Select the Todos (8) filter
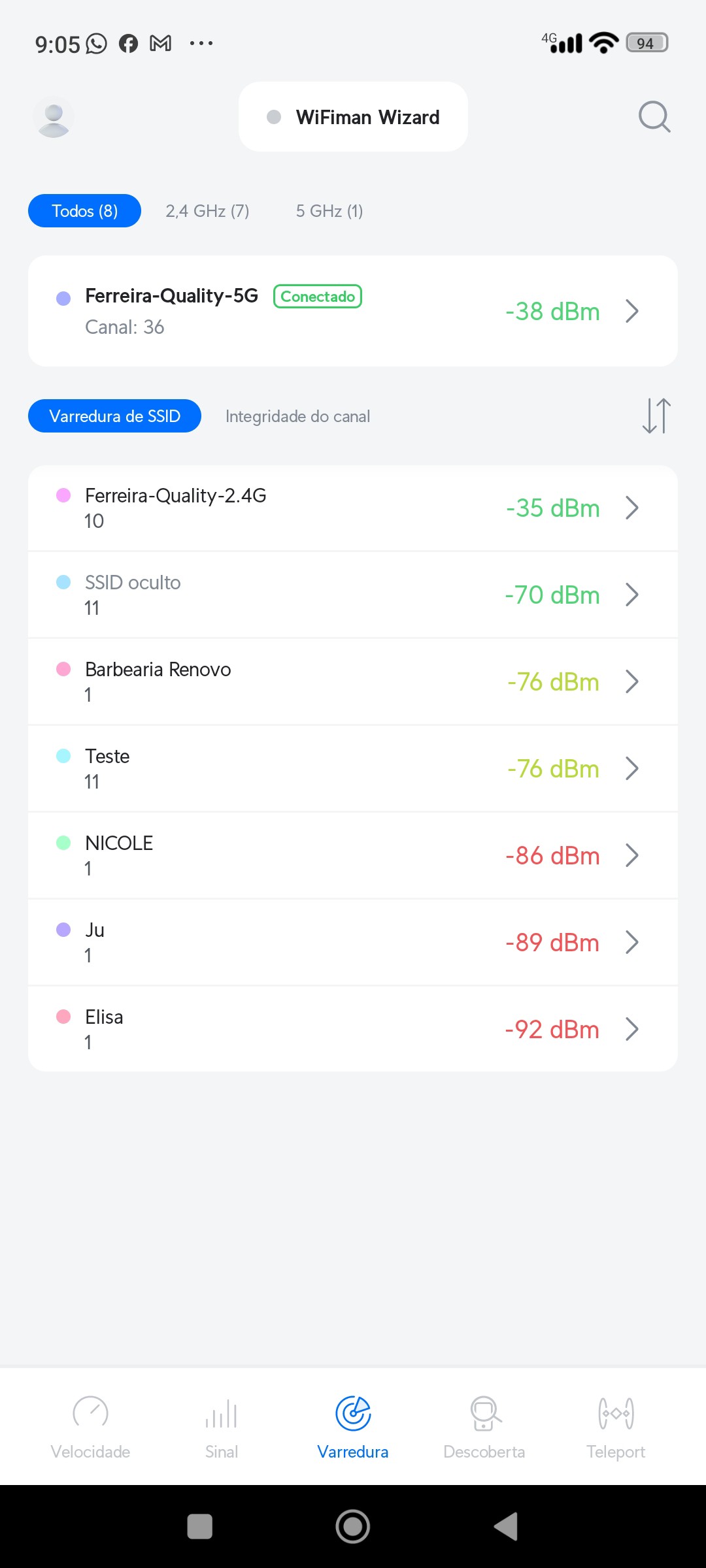Image resolution: width=706 pixels, height=1568 pixels. [84, 211]
